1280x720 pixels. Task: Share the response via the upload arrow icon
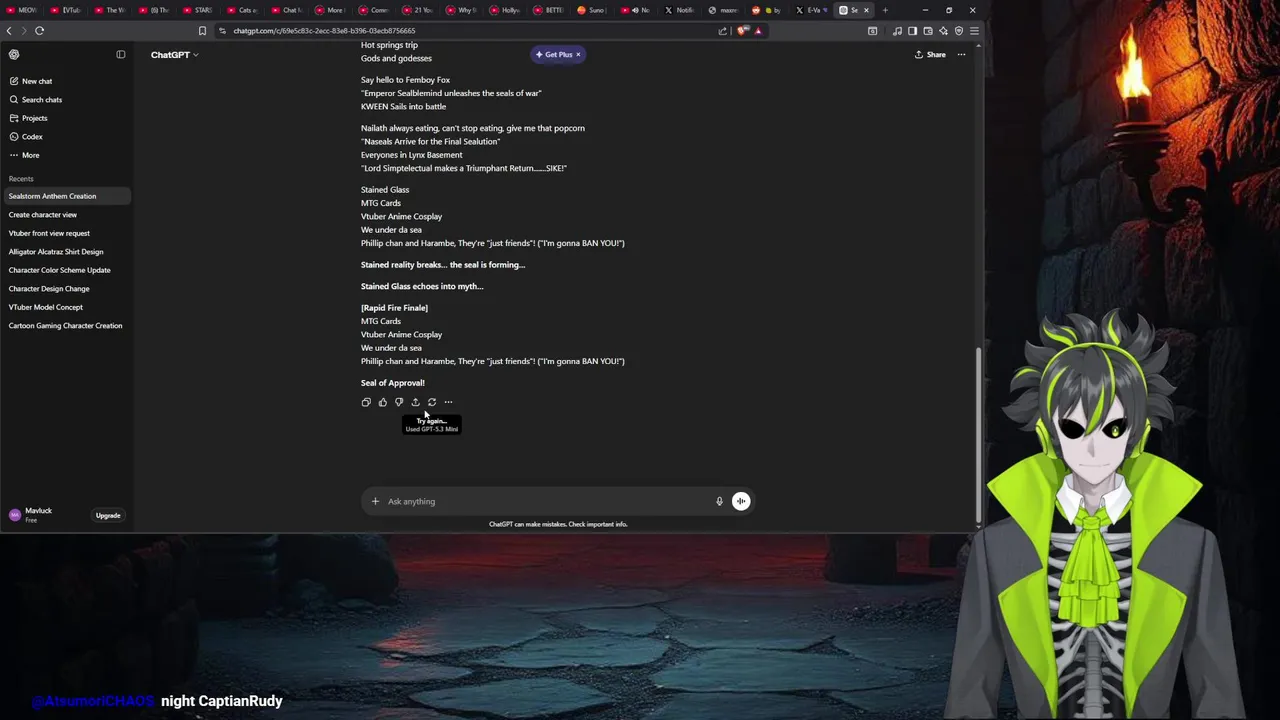[x=415, y=402]
